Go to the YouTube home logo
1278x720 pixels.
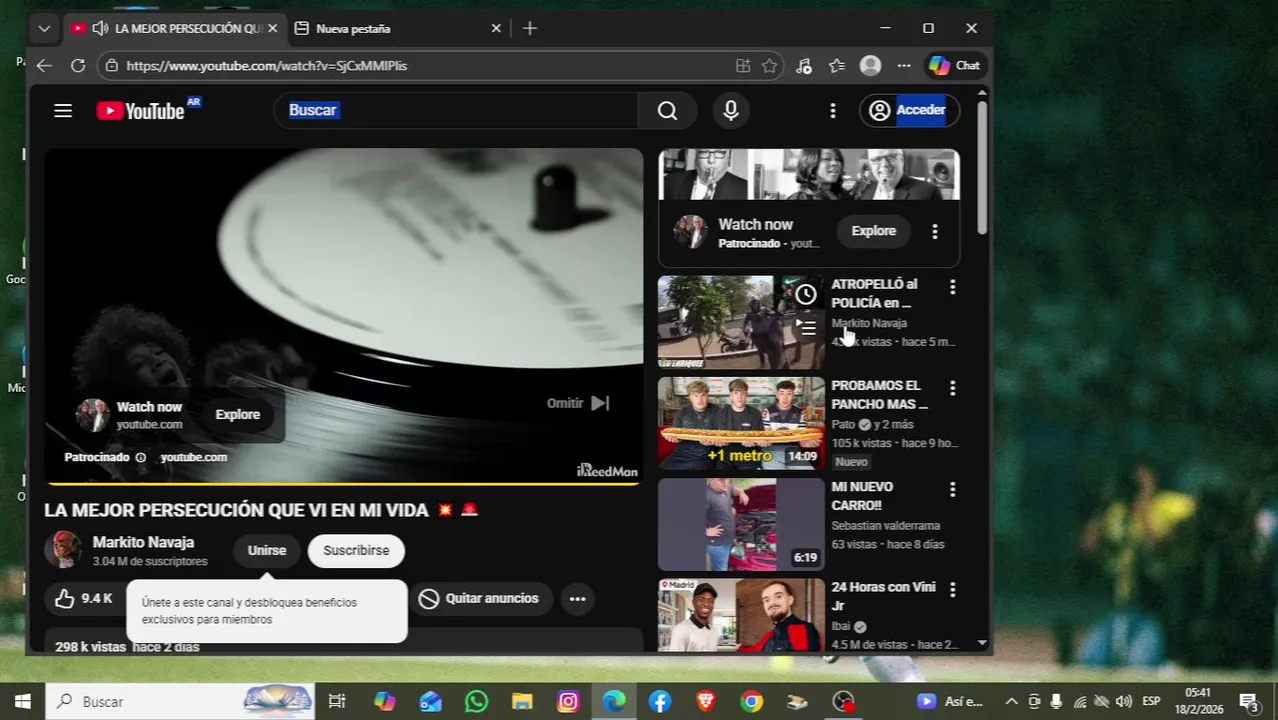coord(141,111)
